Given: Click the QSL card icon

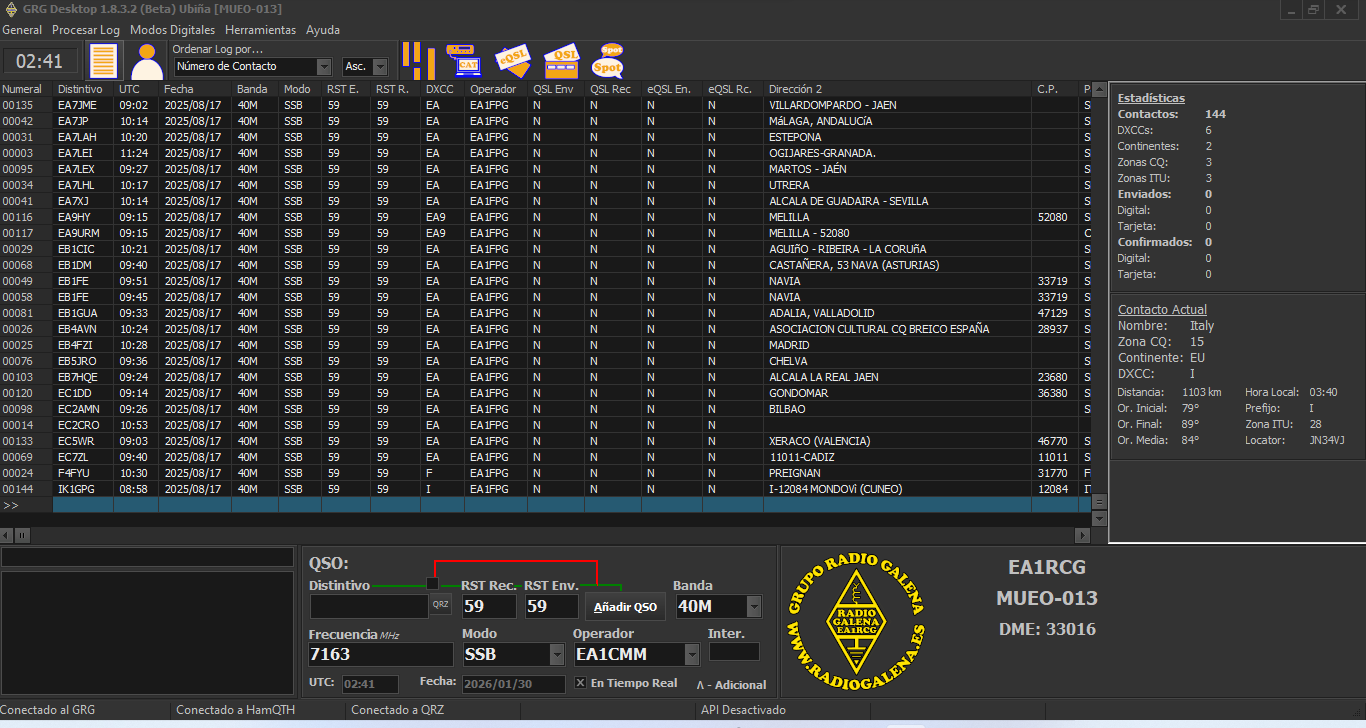Looking at the screenshot, I should point(561,61).
